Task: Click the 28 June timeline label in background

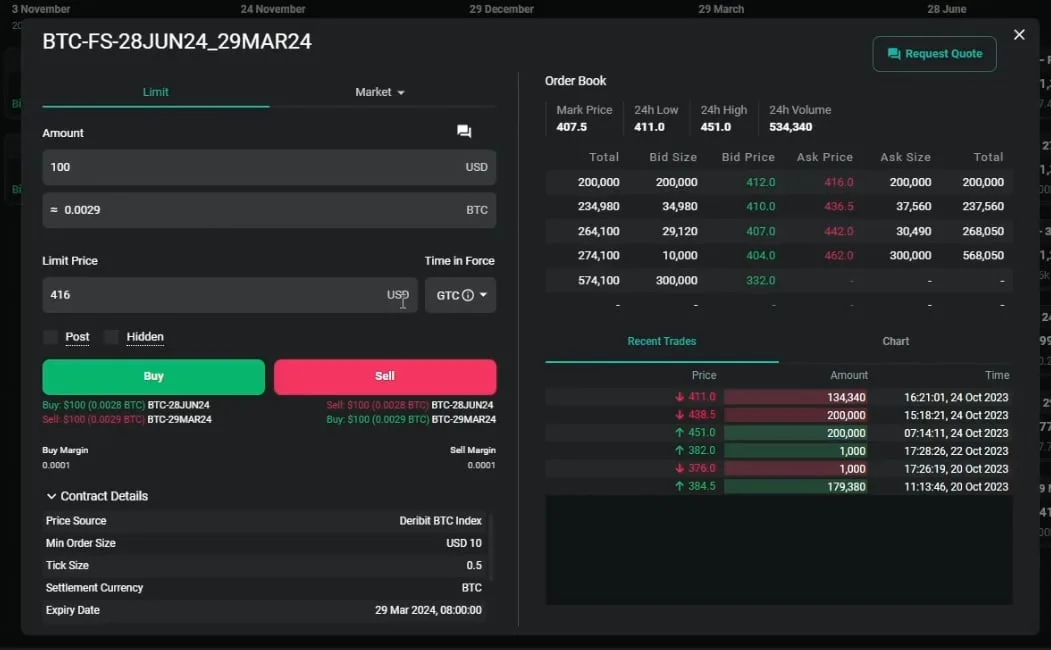Action: coord(946,9)
